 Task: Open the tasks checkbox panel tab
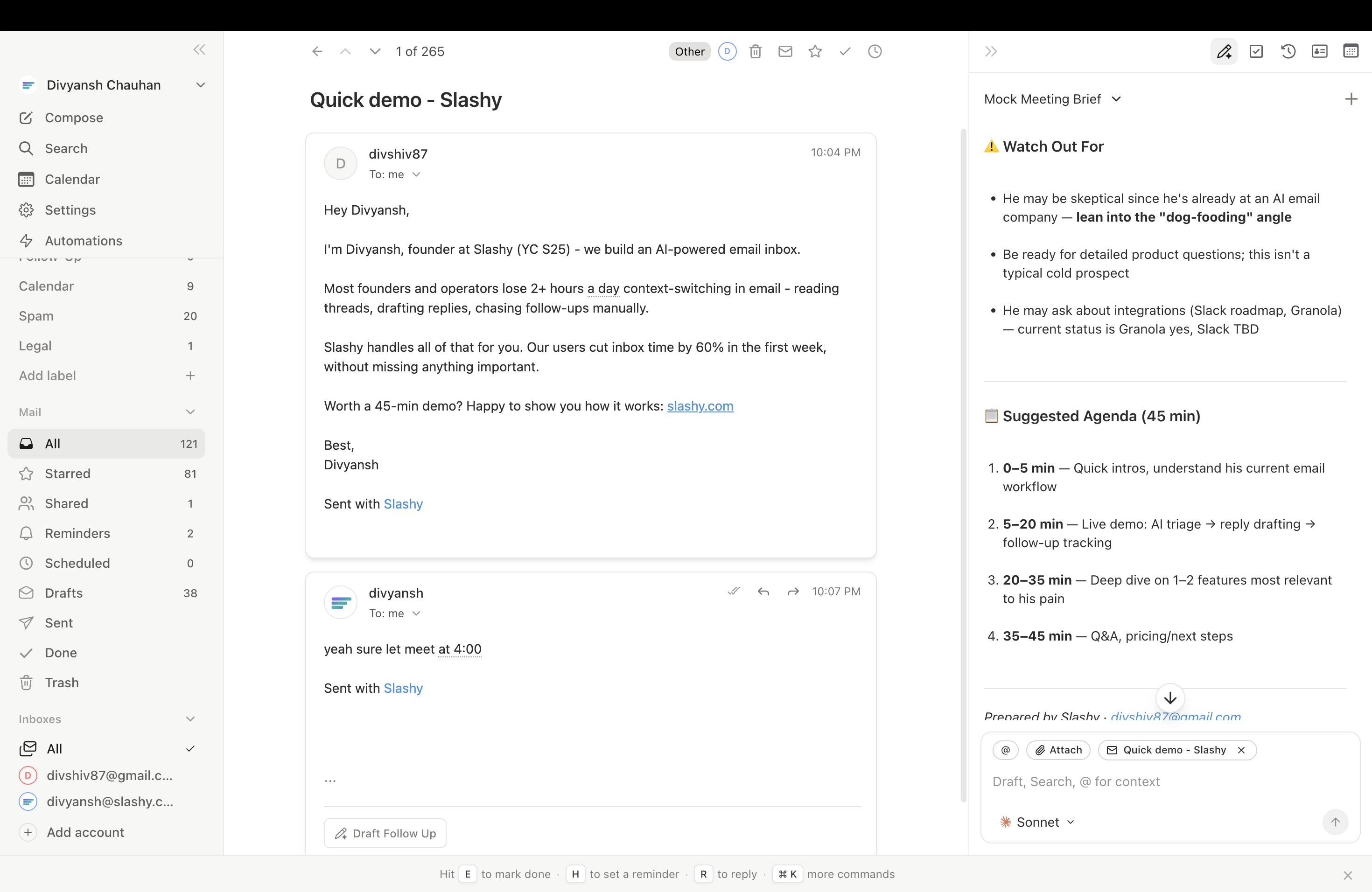tap(1256, 52)
